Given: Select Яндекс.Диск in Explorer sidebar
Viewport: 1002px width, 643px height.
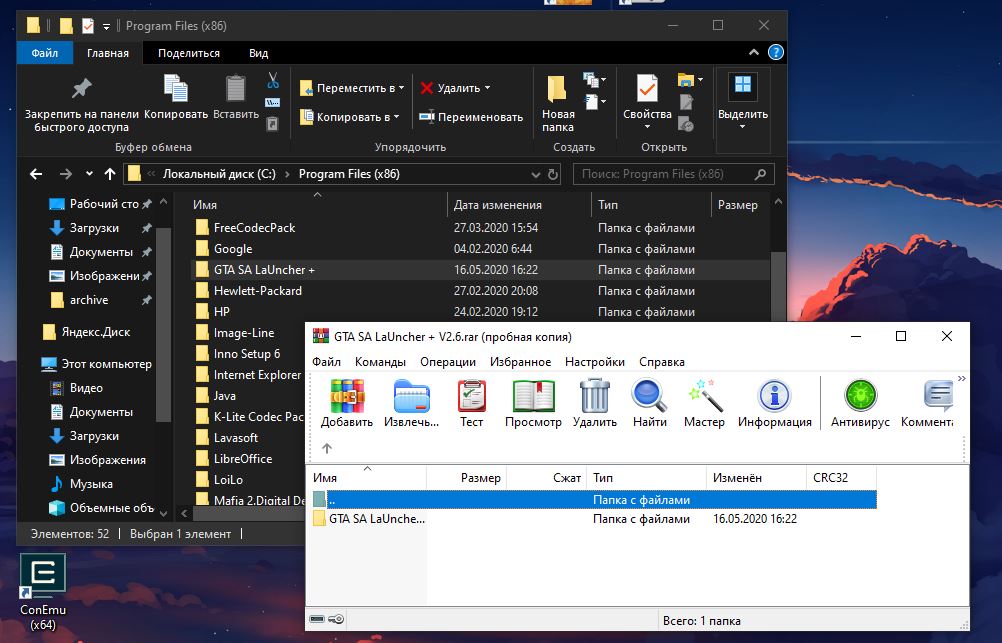Looking at the screenshot, I should (88, 332).
